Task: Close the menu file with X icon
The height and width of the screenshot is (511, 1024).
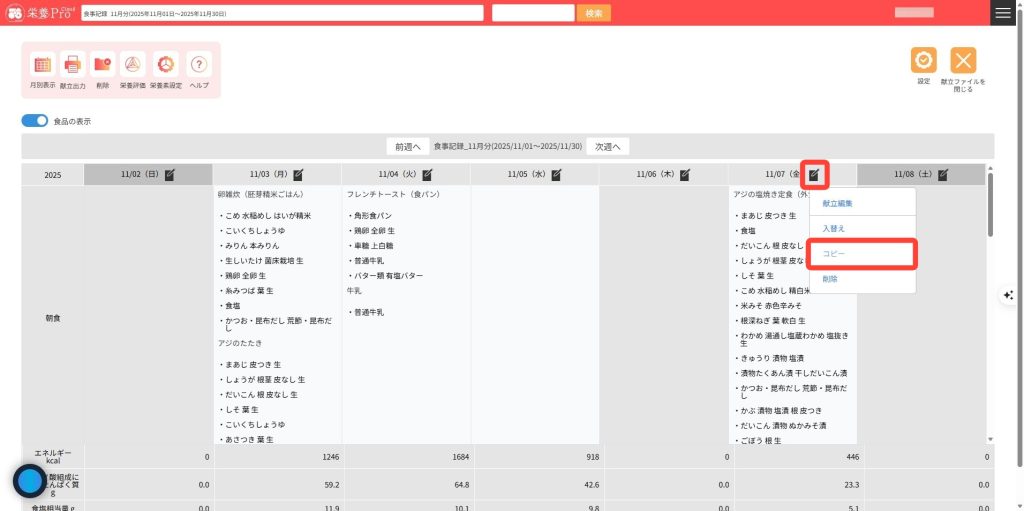Action: pyautogui.click(x=963, y=60)
